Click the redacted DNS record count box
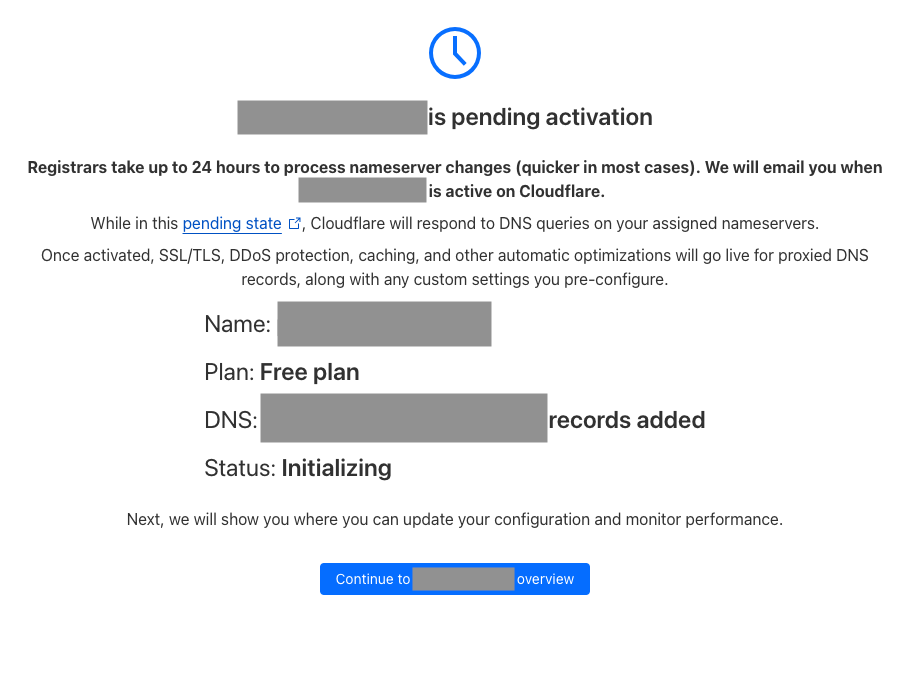The image size is (920, 678). click(403, 419)
